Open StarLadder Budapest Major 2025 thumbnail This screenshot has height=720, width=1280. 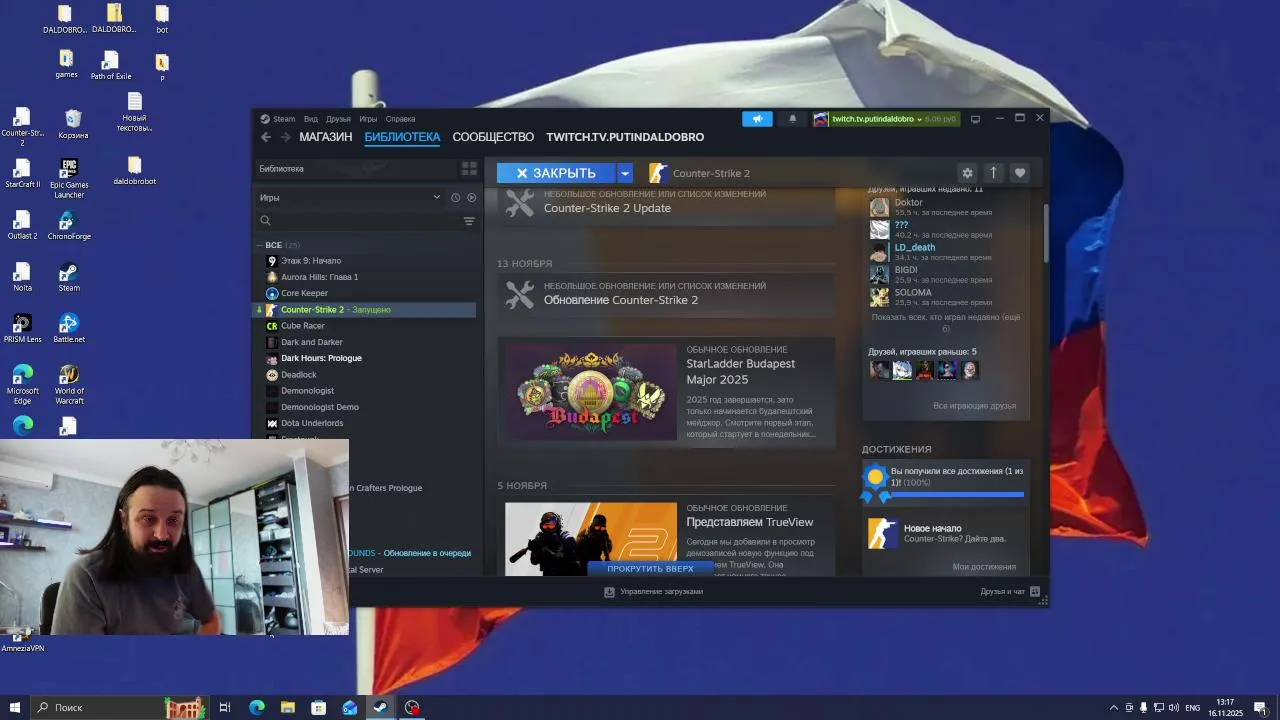click(591, 391)
